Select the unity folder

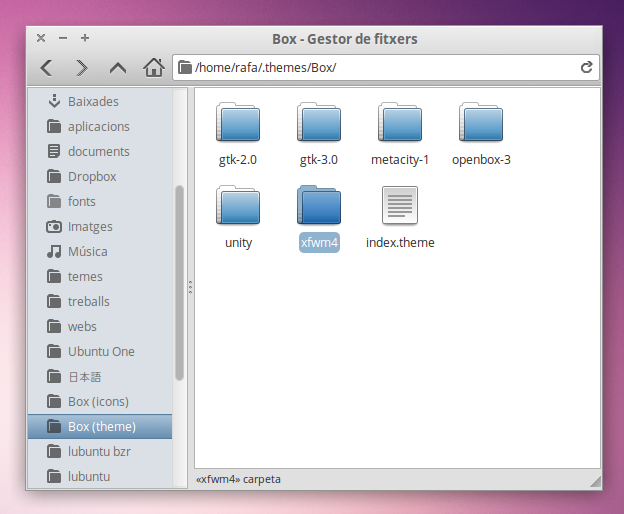pos(238,206)
